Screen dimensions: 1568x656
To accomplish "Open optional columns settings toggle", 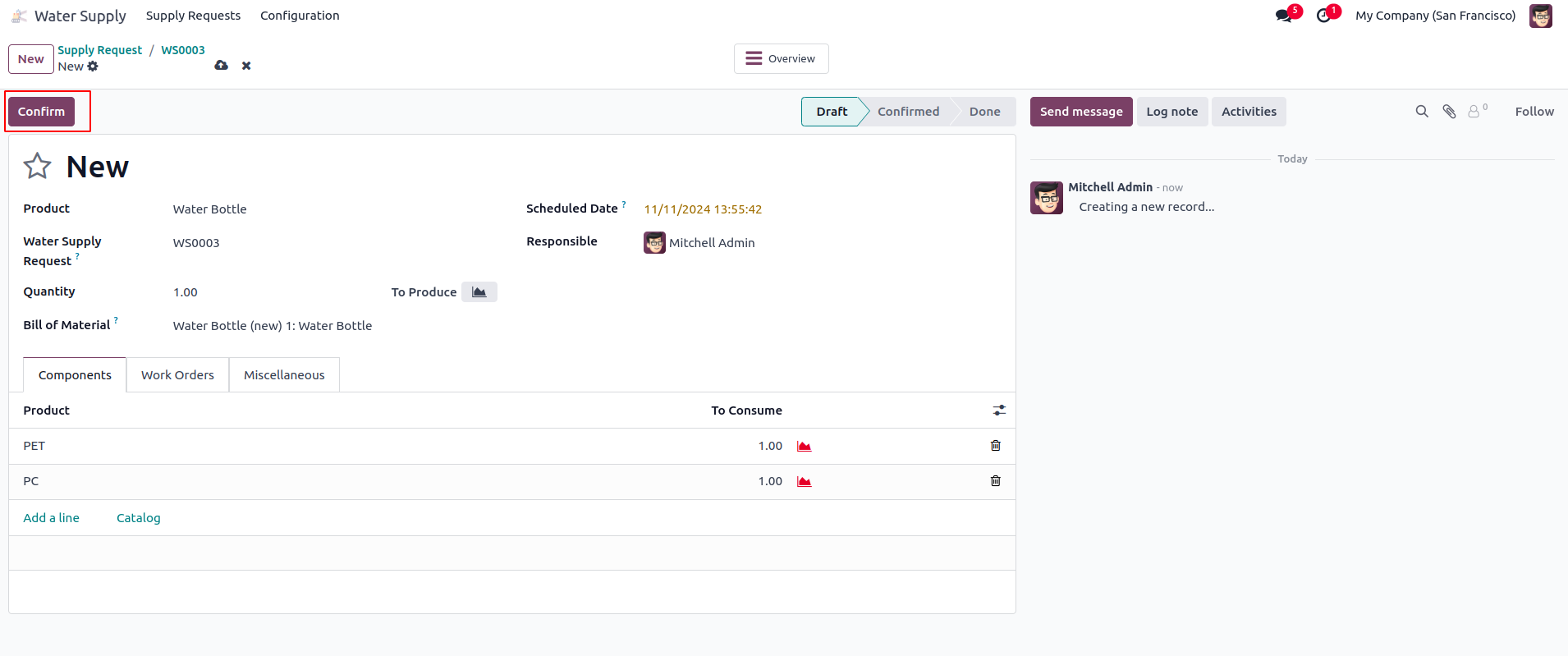I will (x=999, y=411).
